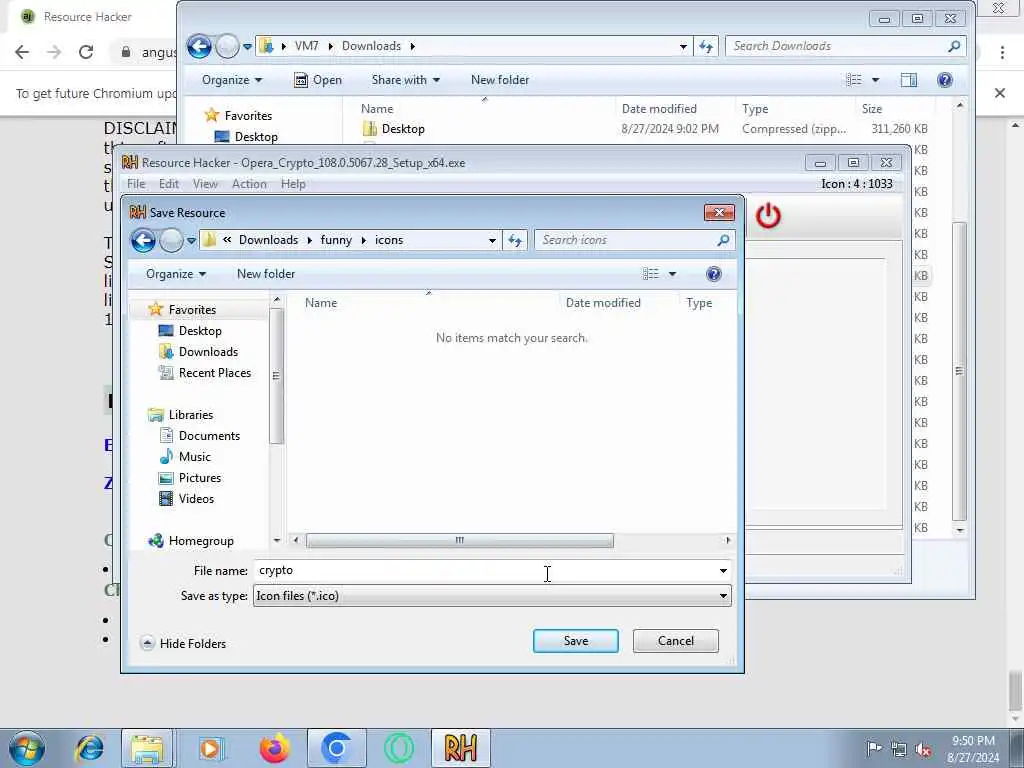Click funny in the dialog breadcrumb path
This screenshot has width=1024, height=768.
point(336,240)
